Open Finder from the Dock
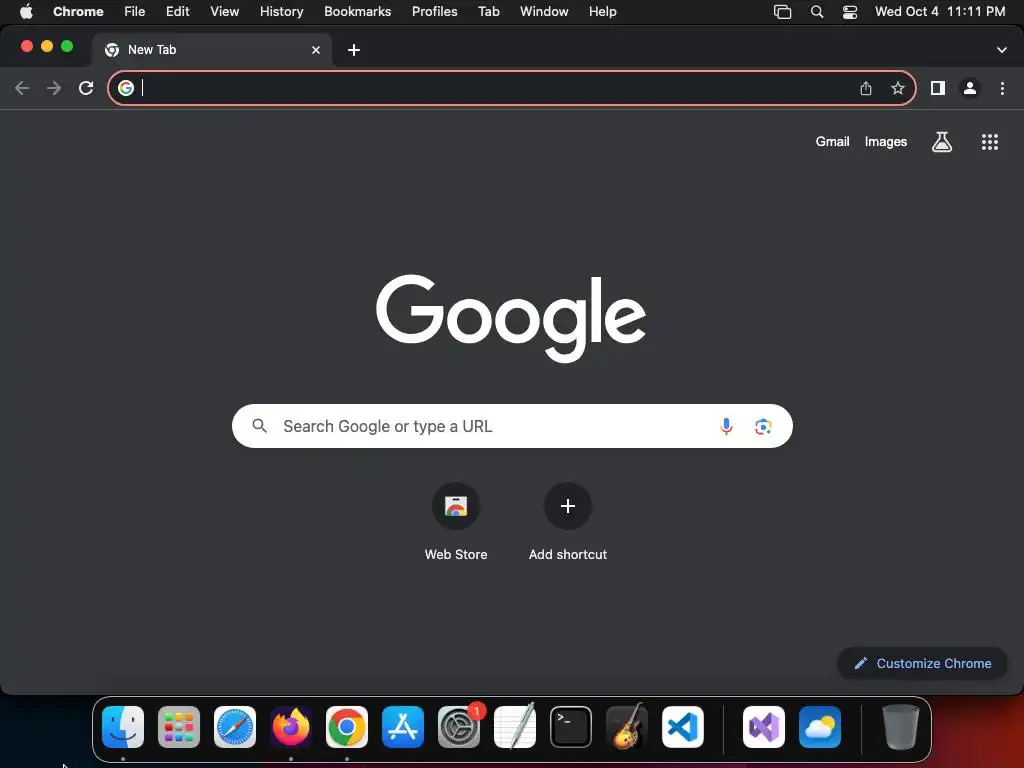1024x768 pixels. tap(123, 727)
